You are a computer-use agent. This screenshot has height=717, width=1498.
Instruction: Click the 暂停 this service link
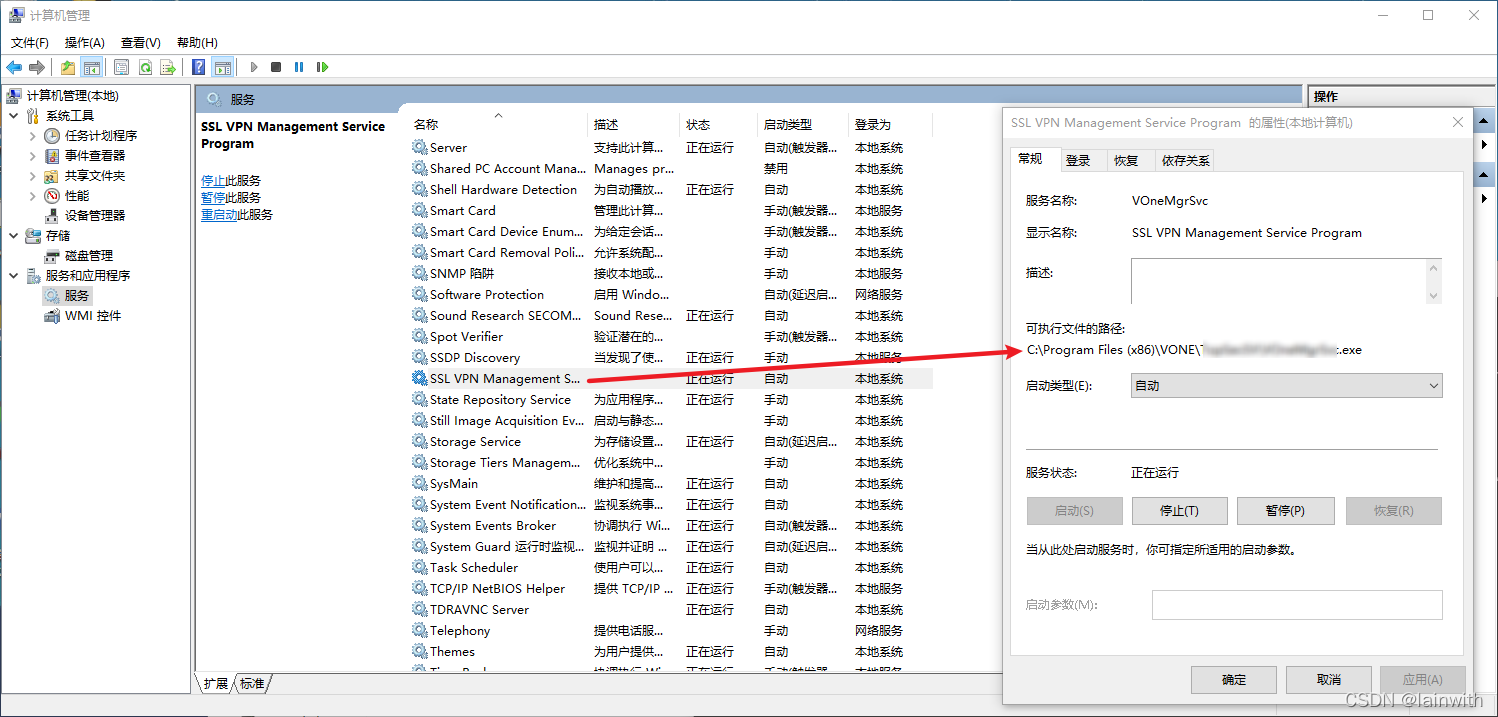213,198
